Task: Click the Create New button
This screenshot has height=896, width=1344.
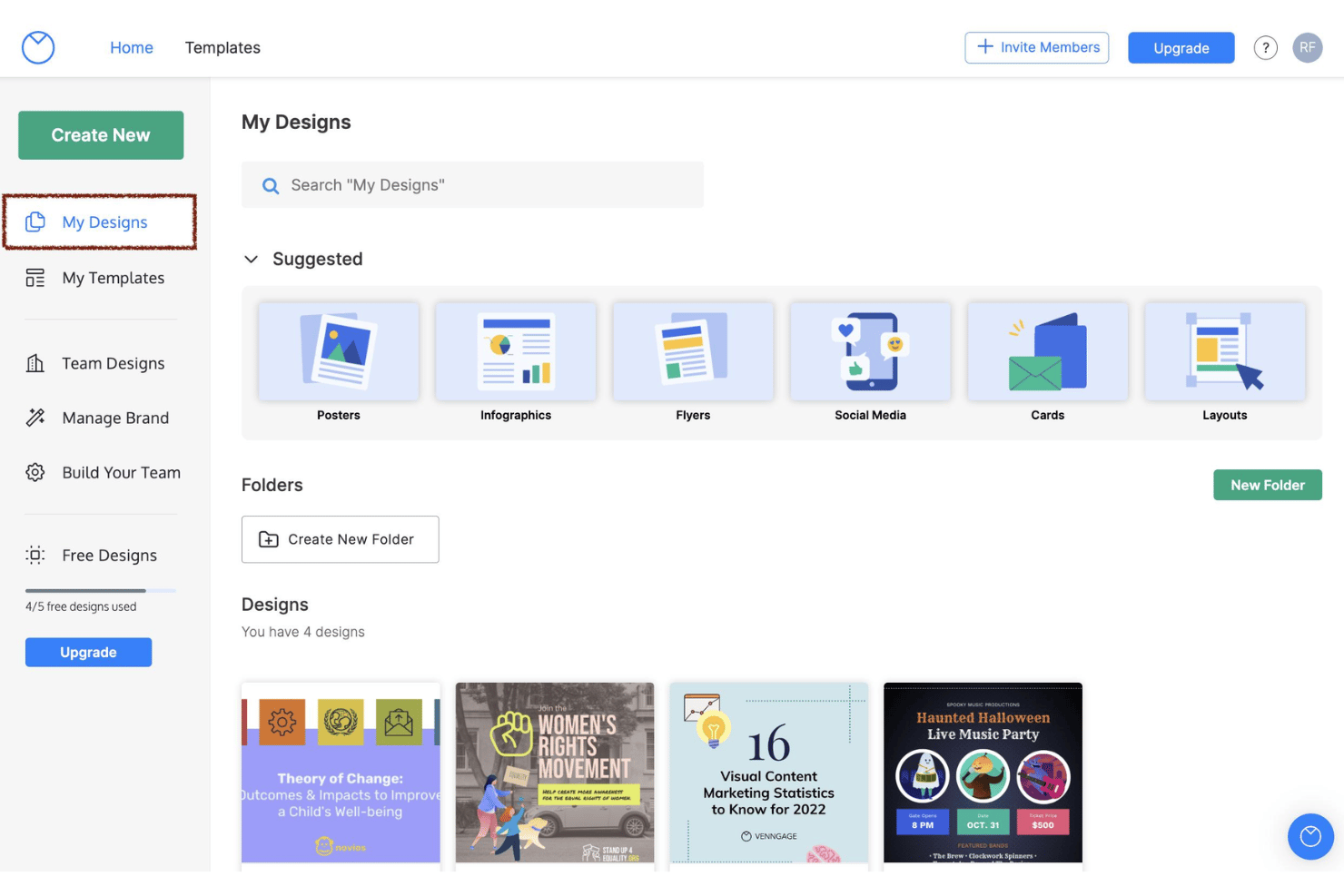Action: pos(101,135)
